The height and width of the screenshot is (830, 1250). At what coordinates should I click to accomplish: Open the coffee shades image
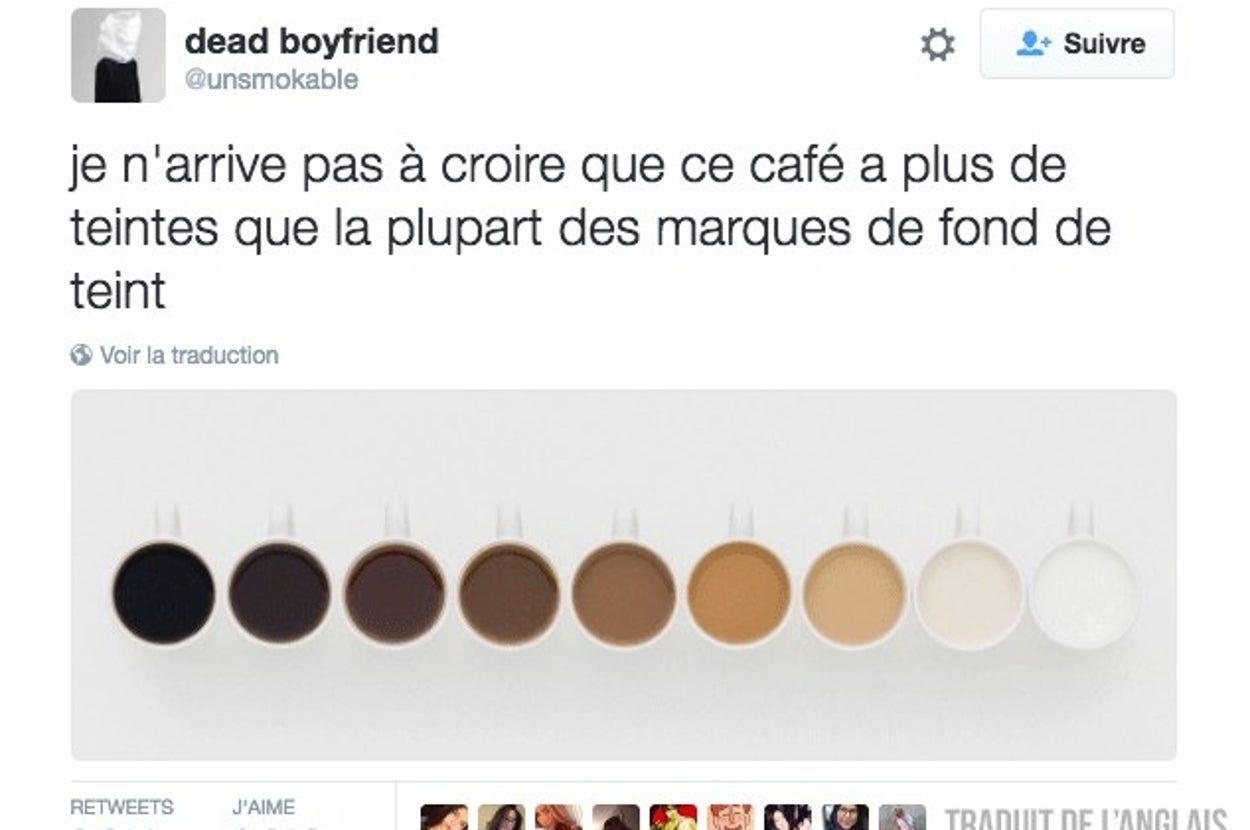623,575
